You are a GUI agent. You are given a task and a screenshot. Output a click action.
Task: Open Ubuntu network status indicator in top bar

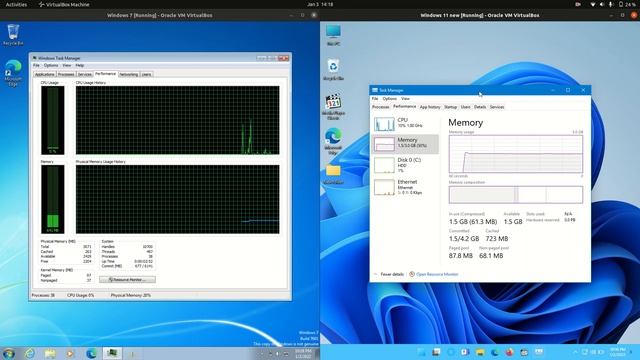coord(593,4)
